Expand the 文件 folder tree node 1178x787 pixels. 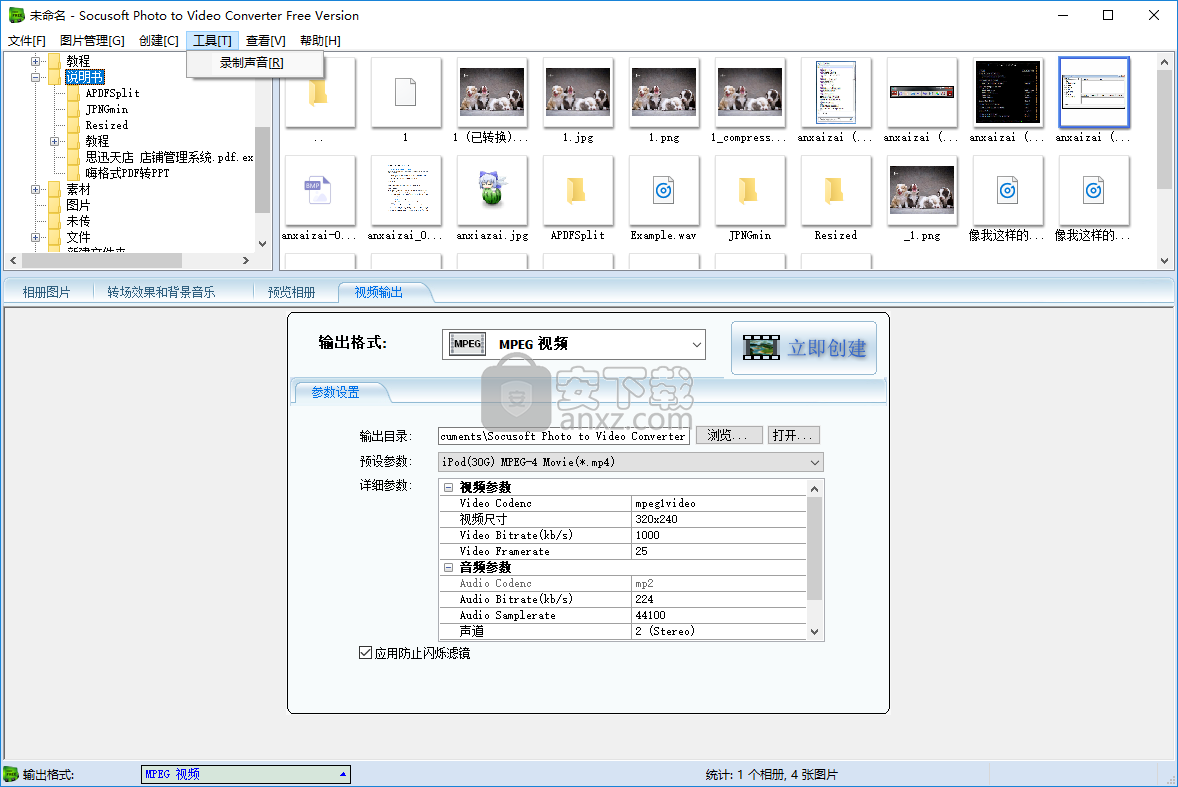pyautogui.click(x=35, y=237)
